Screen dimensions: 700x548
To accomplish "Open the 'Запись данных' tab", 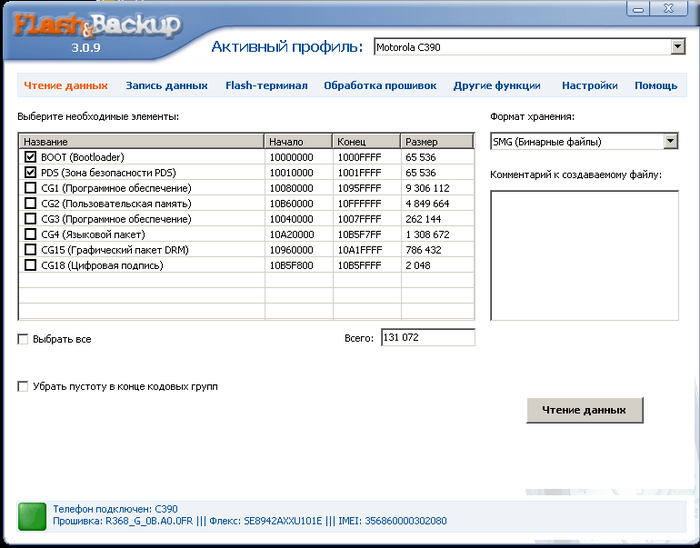I will [167, 85].
